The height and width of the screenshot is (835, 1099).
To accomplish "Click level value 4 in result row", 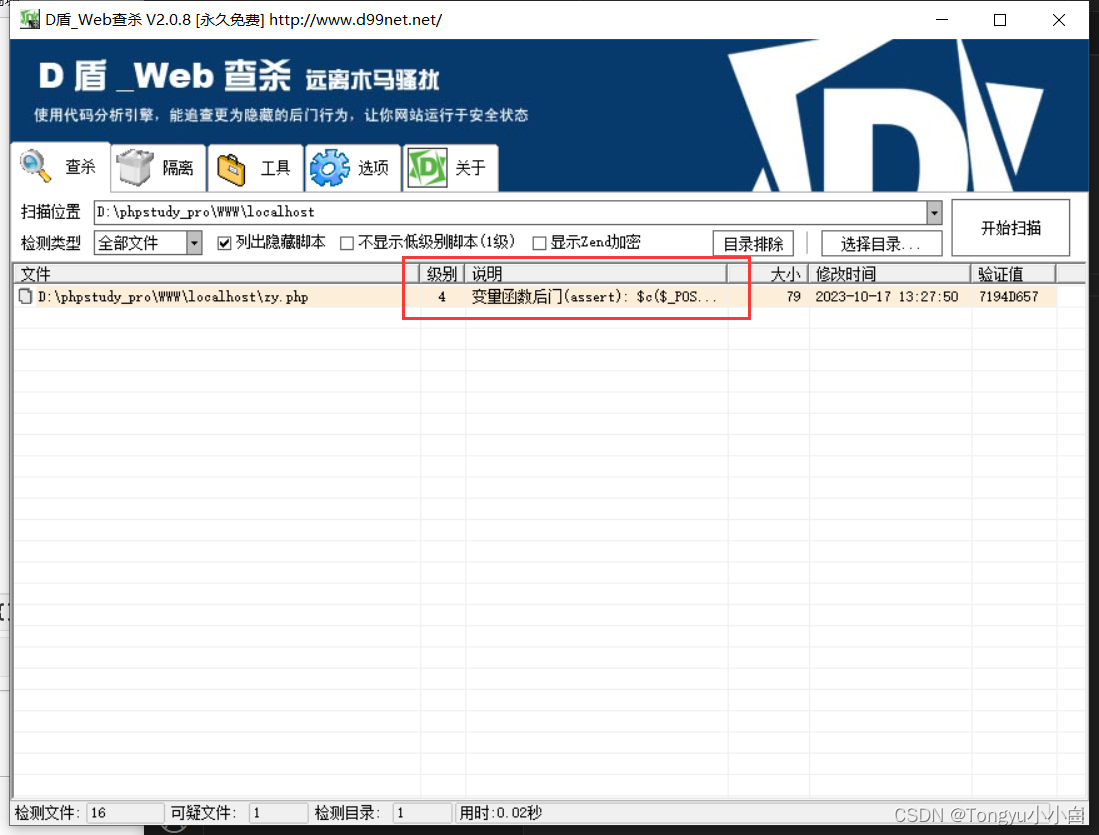I will [442, 297].
